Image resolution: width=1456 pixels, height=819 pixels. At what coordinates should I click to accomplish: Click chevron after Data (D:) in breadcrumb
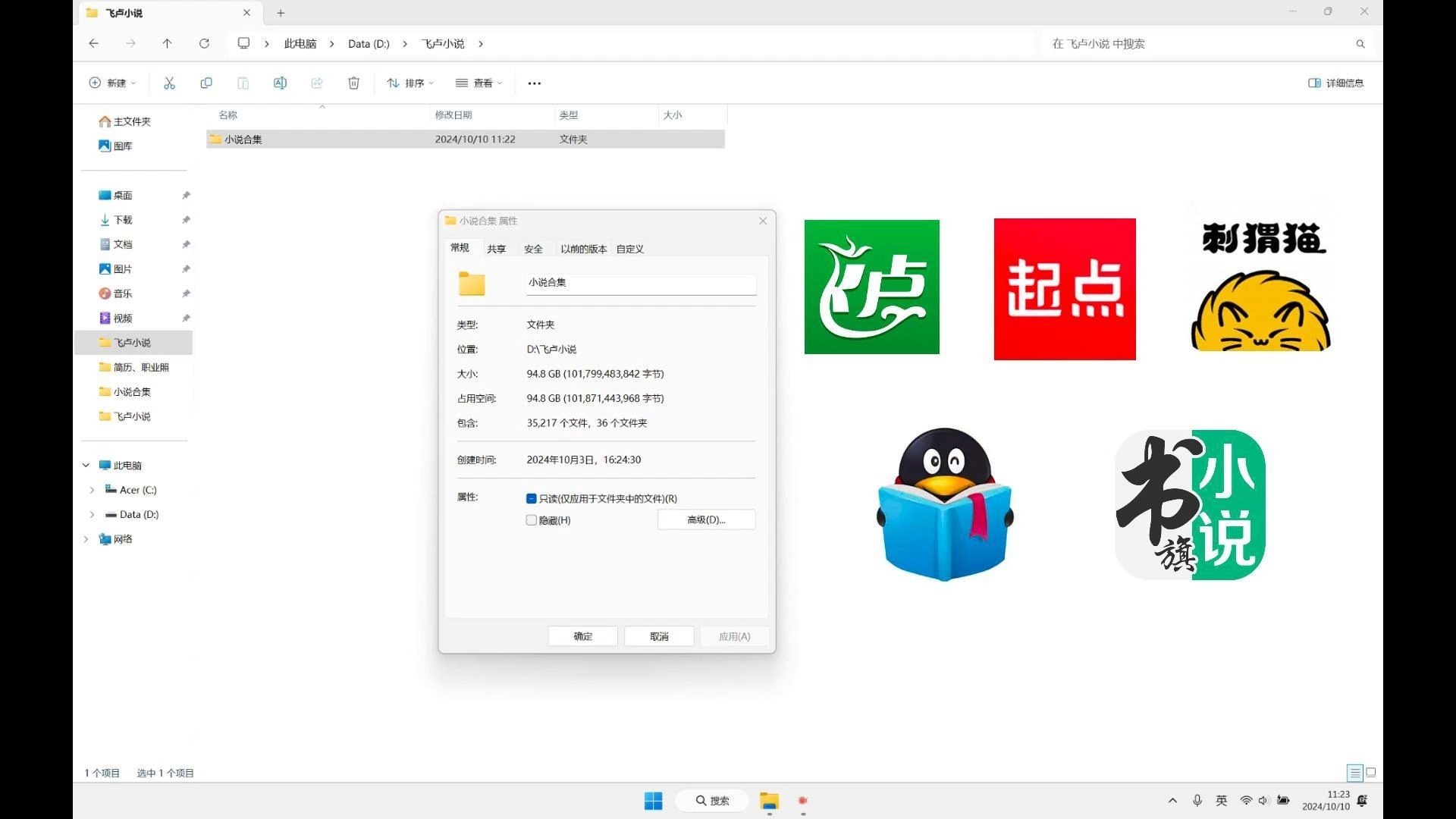pos(405,44)
